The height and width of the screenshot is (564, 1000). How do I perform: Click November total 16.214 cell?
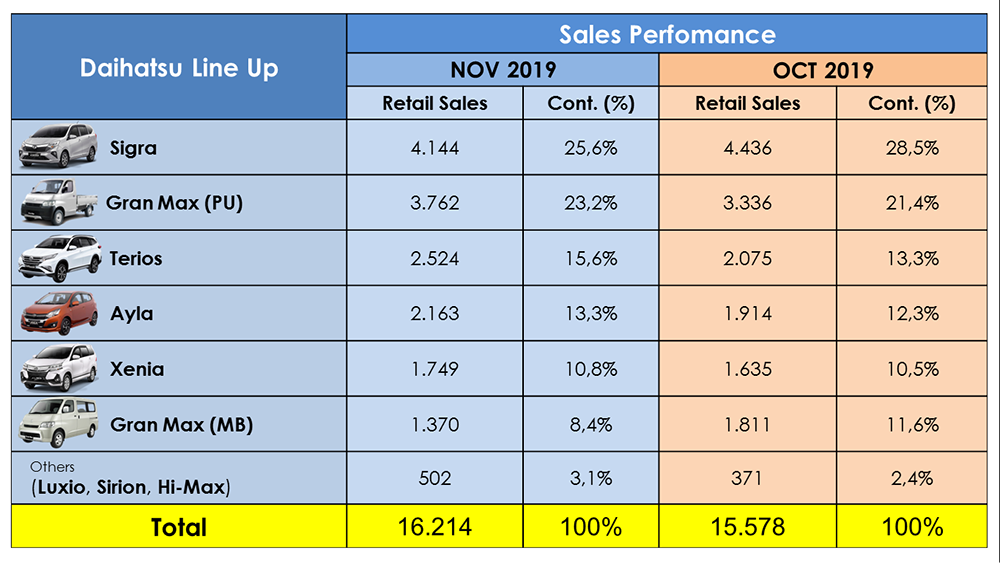pos(435,527)
